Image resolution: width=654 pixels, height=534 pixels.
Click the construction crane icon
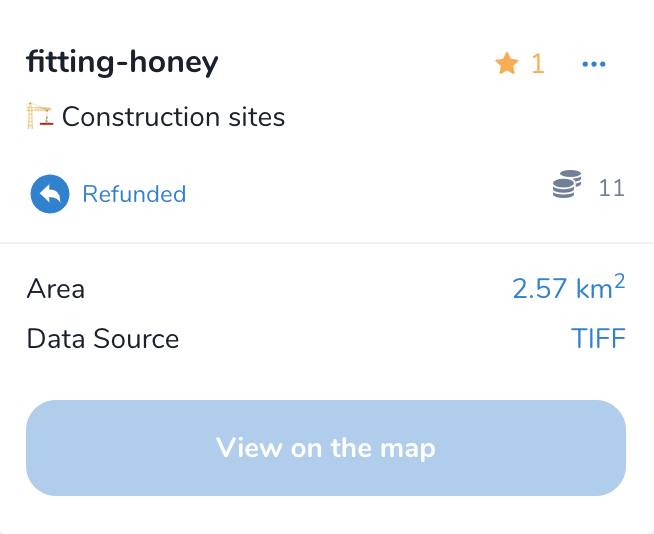point(40,116)
